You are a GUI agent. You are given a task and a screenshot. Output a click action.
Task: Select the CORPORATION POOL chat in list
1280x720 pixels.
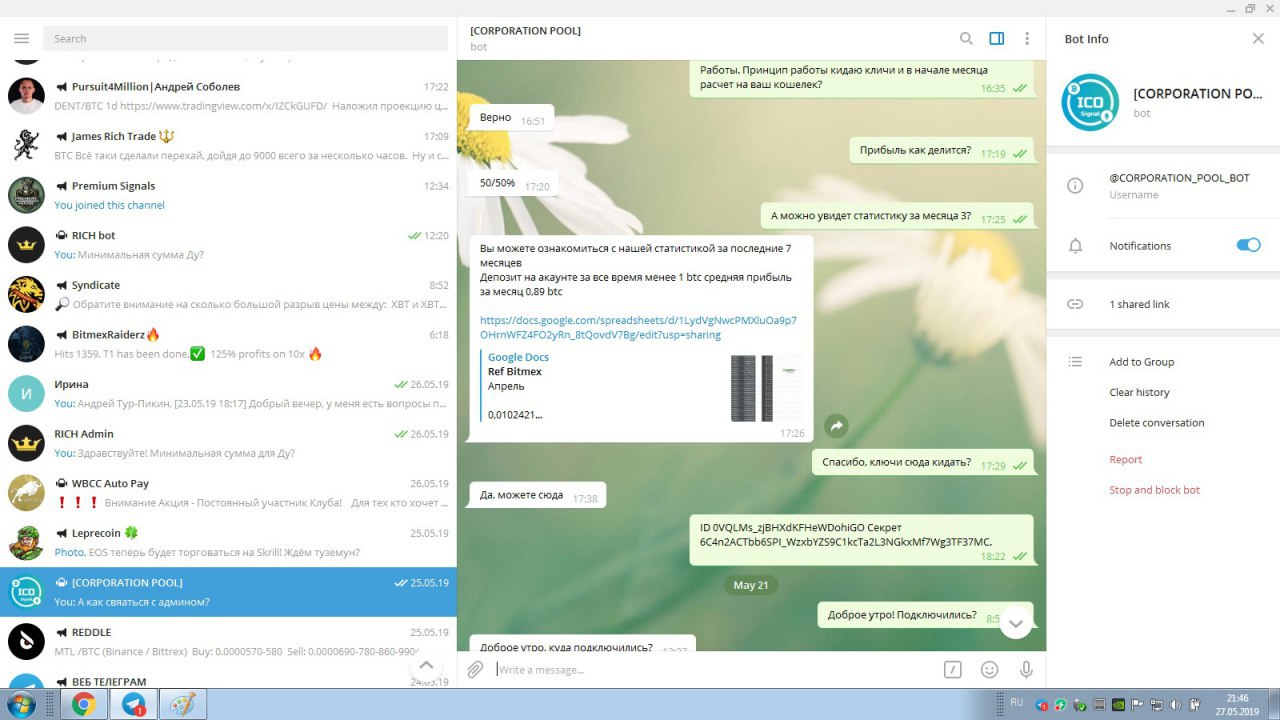click(228, 592)
